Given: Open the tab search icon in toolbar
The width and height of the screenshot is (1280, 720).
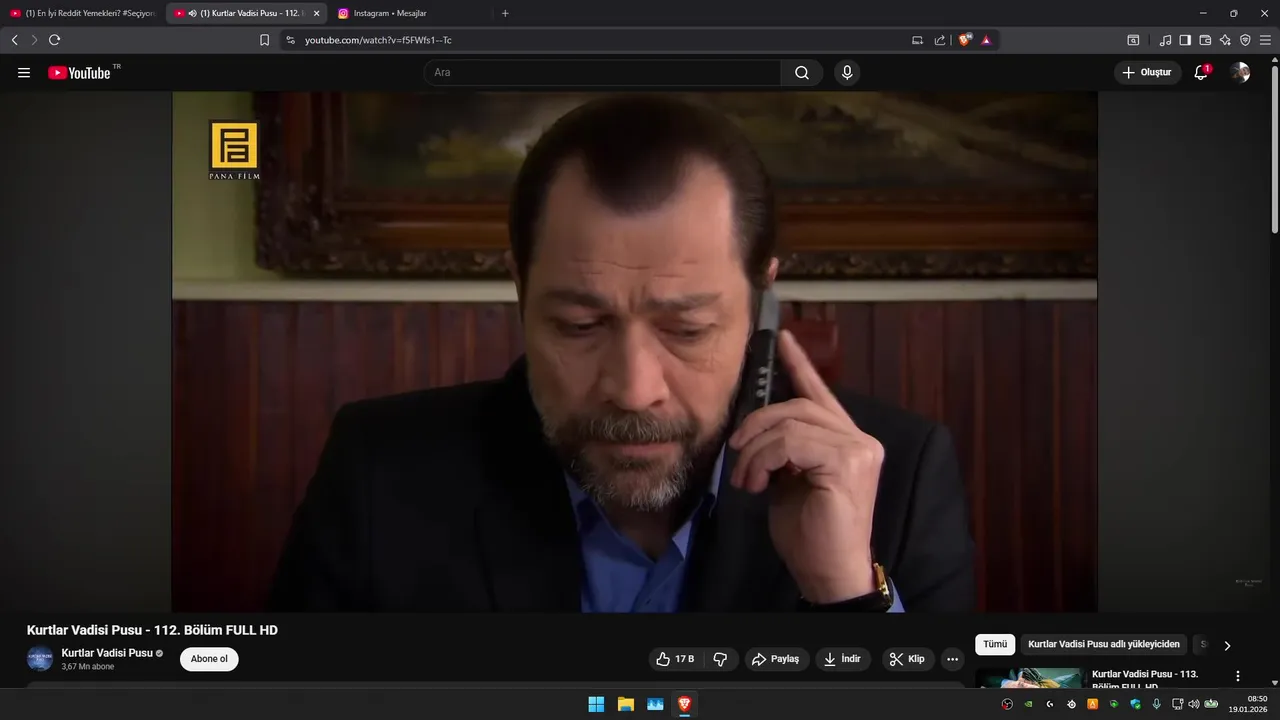Looking at the screenshot, I should click(x=1133, y=40).
